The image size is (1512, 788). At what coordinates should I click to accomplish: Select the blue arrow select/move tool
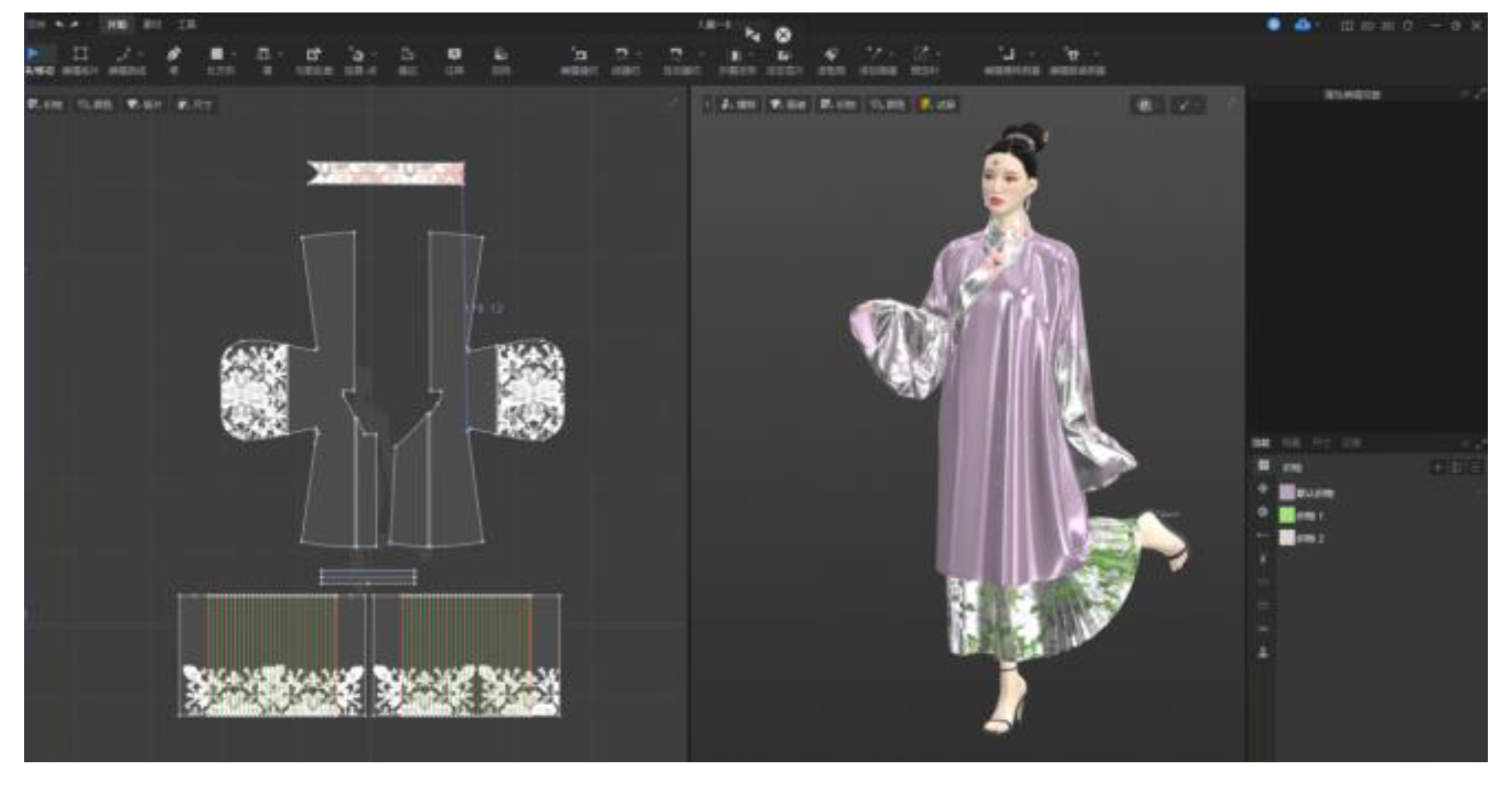coord(34,54)
